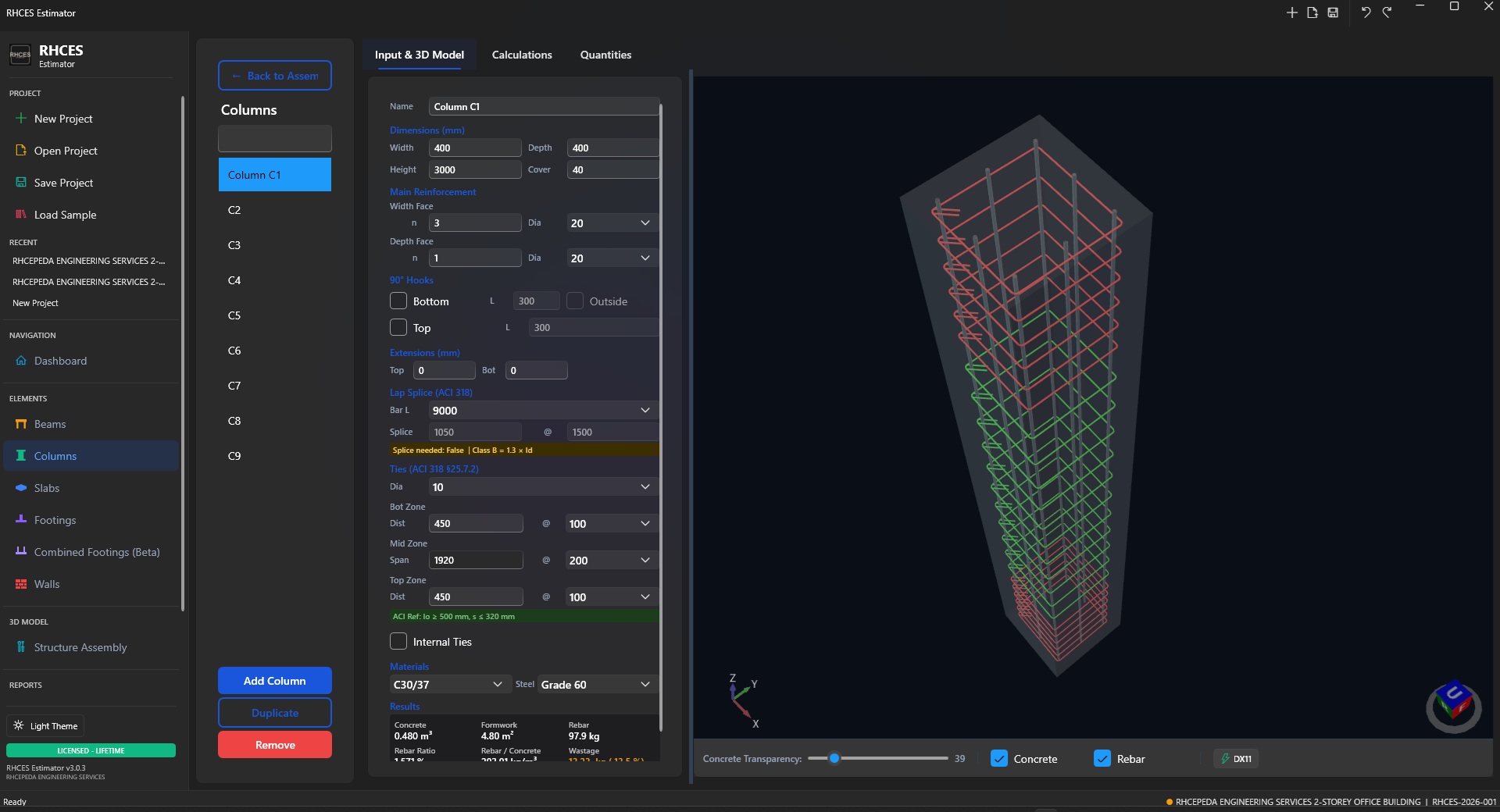Viewport: 1500px width, 812px height.
Task: Select the Input & 3D Model tab
Action: [420, 55]
